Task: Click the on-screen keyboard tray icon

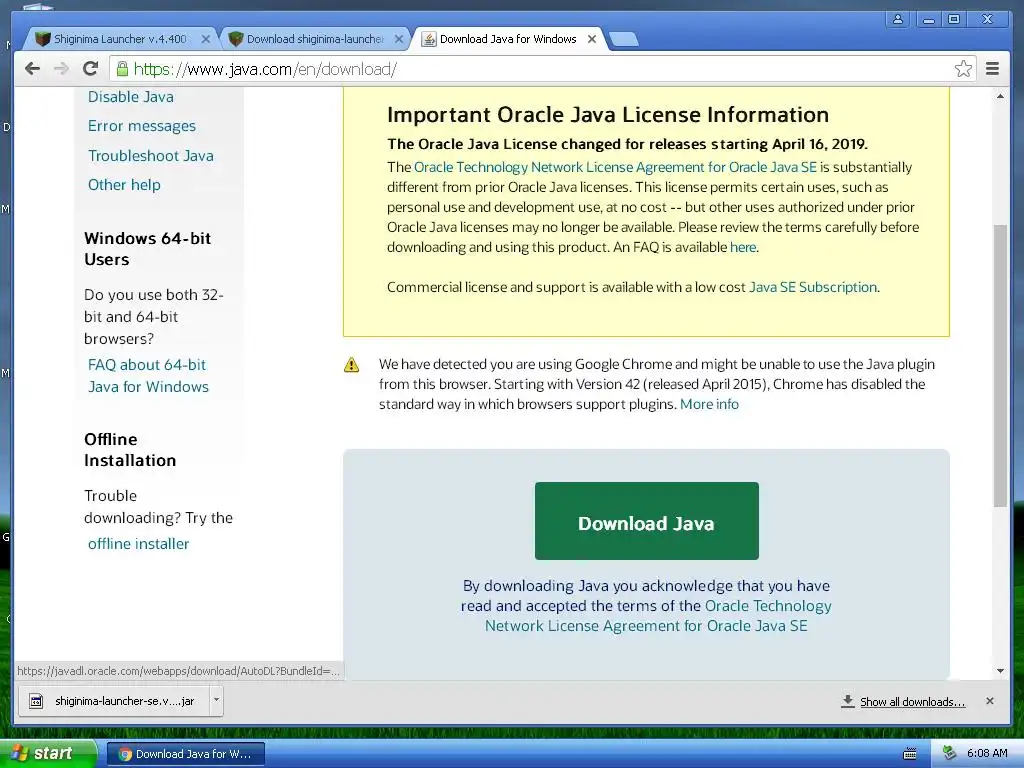Action: click(909, 754)
